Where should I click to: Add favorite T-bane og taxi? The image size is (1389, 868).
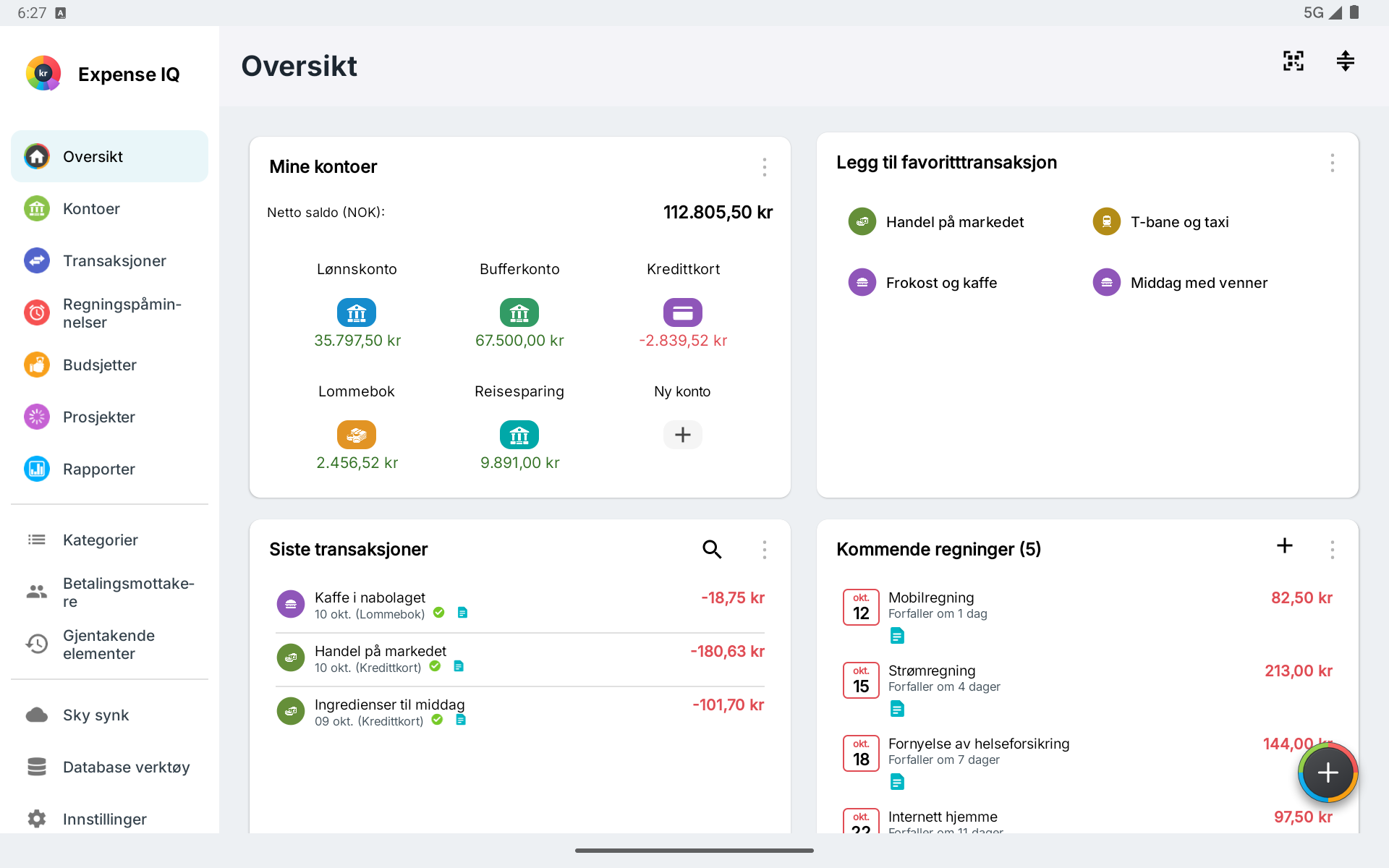click(x=1160, y=222)
